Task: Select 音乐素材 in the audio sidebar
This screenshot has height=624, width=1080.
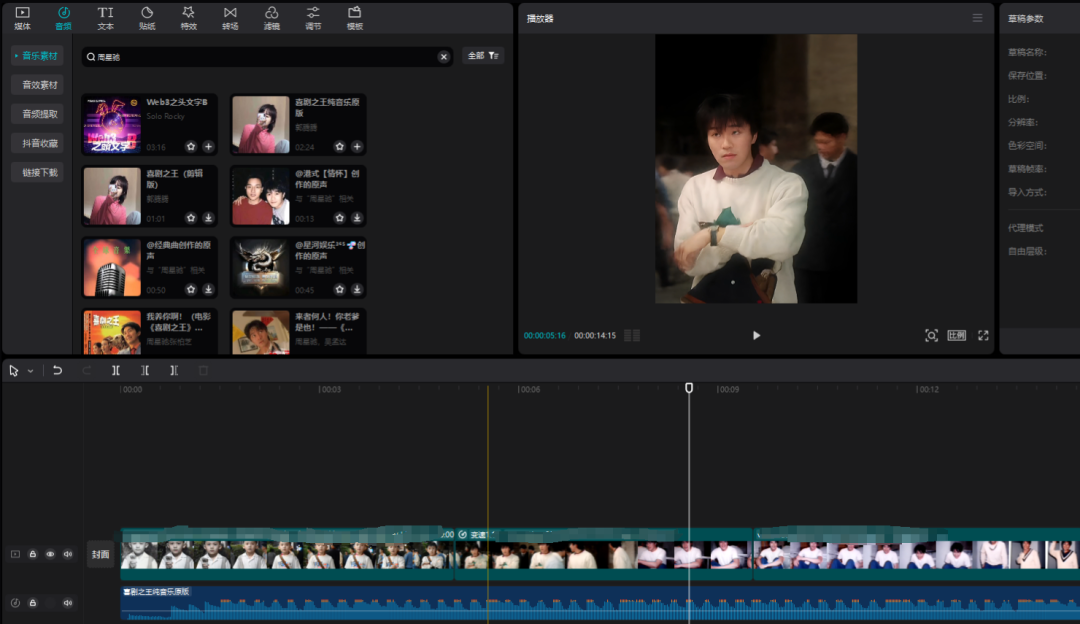Action: [x=37, y=56]
